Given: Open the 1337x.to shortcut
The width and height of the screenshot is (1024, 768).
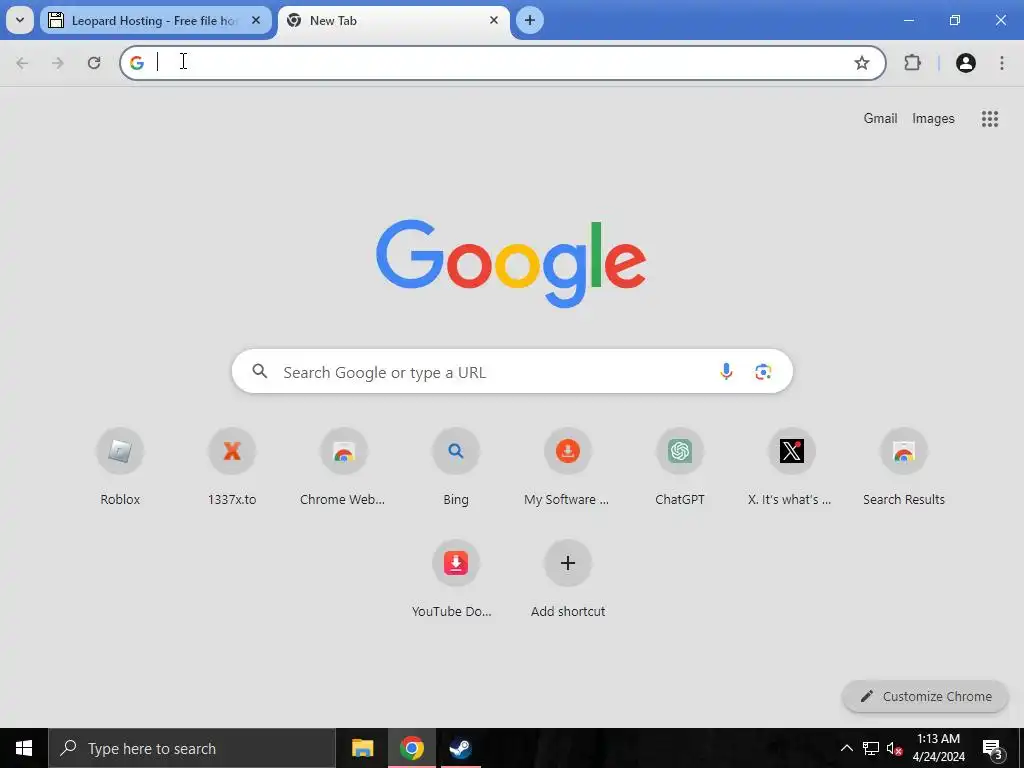Looking at the screenshot, I should click(x=232, y=466).
